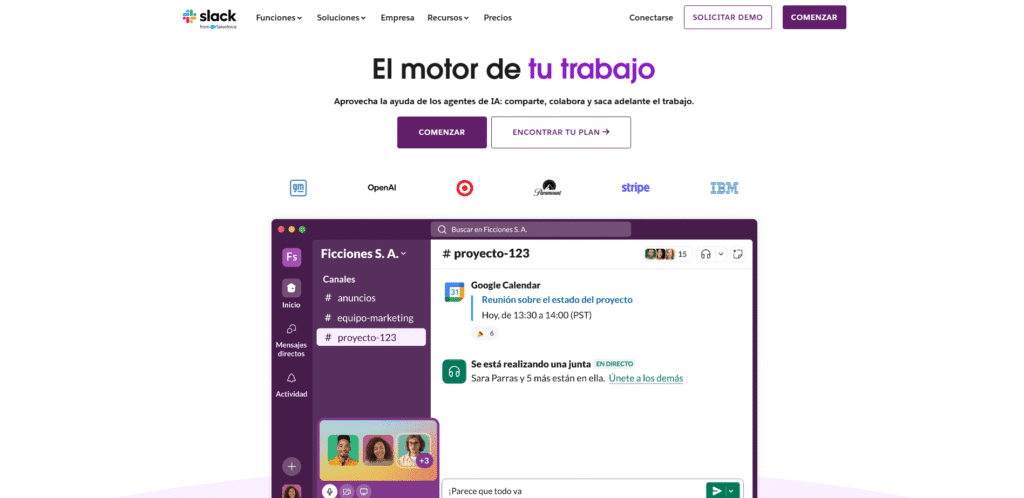Click the Google Calendar app icon
The width and height of the screenshot is (1024, 498).
(x=454, y=292)
